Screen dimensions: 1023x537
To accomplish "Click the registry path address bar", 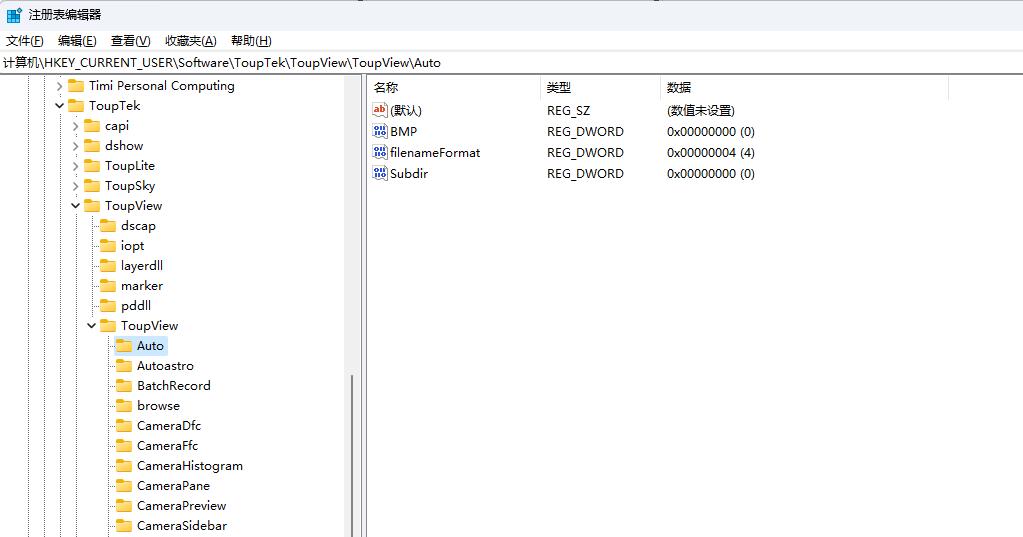I will click(x=500, y=63).
